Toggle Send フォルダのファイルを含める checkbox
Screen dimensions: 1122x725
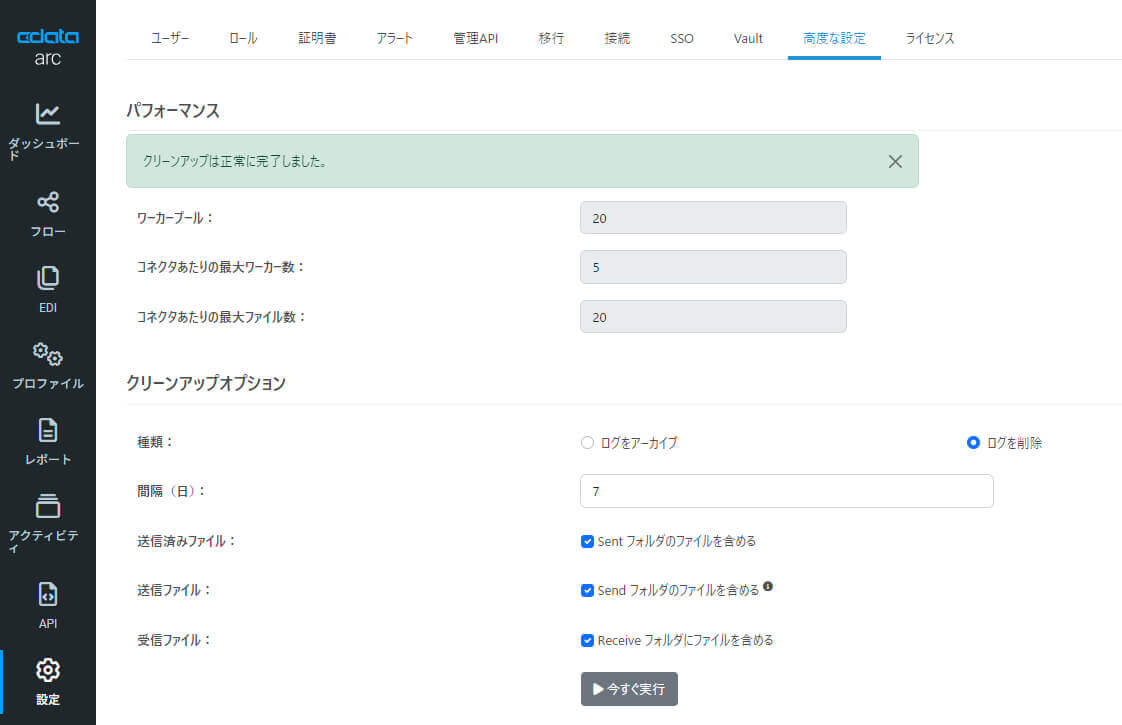coord(587,590)
